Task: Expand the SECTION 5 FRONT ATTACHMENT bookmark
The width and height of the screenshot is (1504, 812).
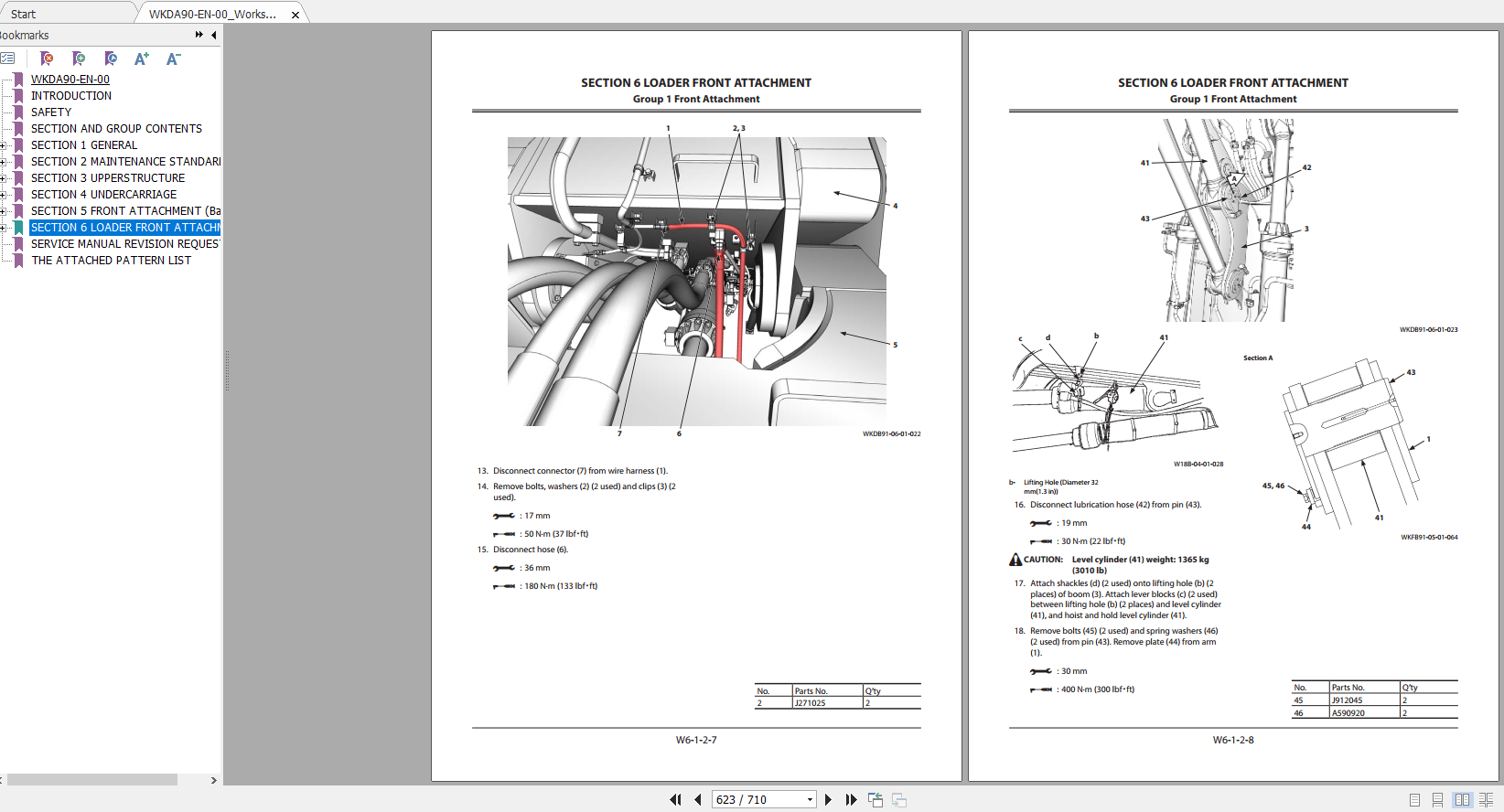Action: click(4, 211)
